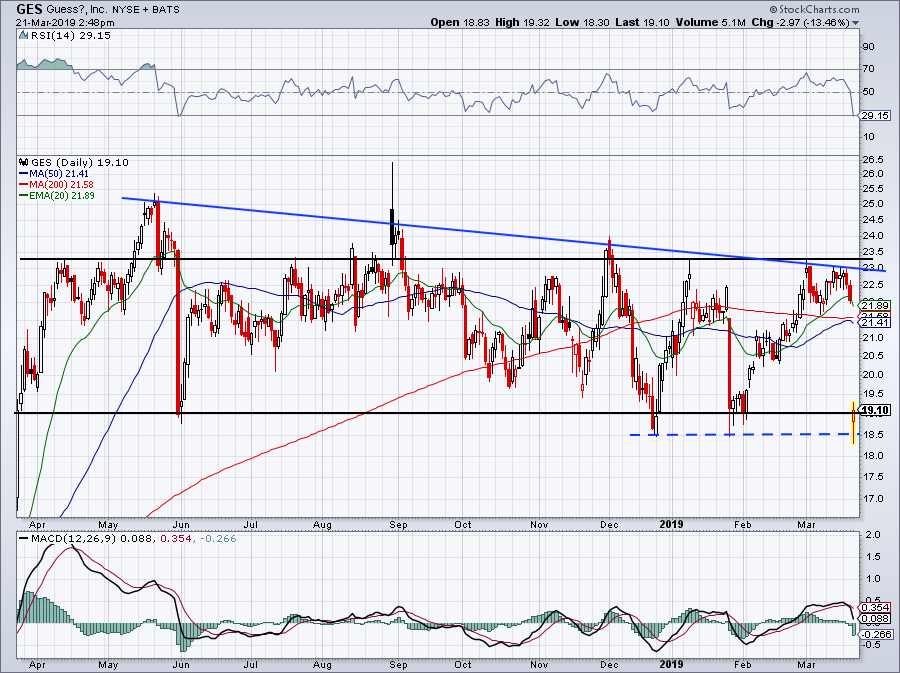The height and width of the screenshot is (673, 900).
Task: Click Jun on the price chart date axis
Action: coord(181,524)
